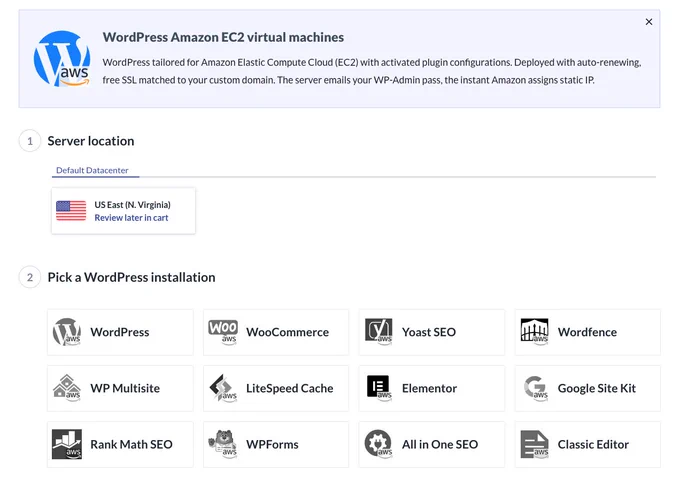Click the Yoast SEO aws icon

coord(379,332)
